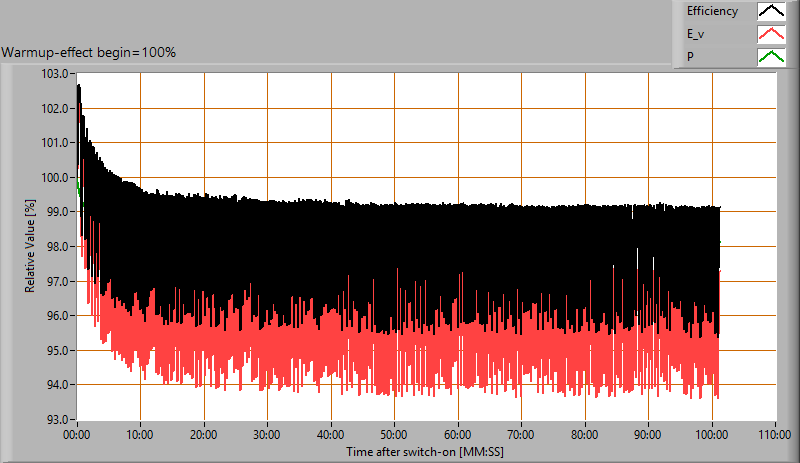800x463 pixels.
Task: Edit the 00:00 minimum x-axis value
Action: pyautogui.click(x=77, y=435)
